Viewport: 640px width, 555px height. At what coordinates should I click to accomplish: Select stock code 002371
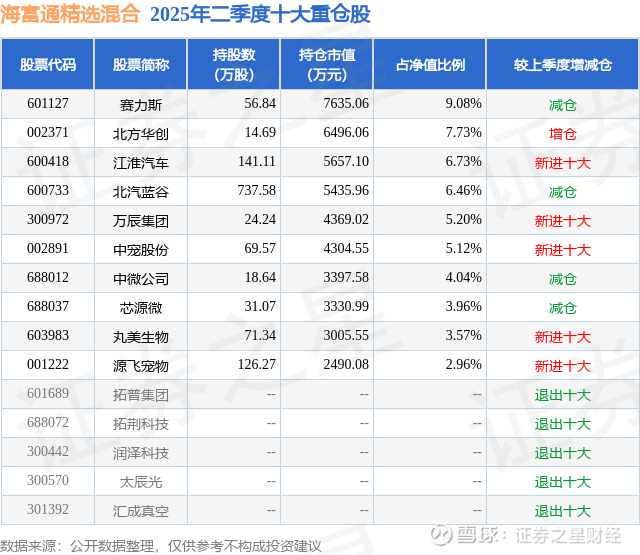click(x=48, y=133)
